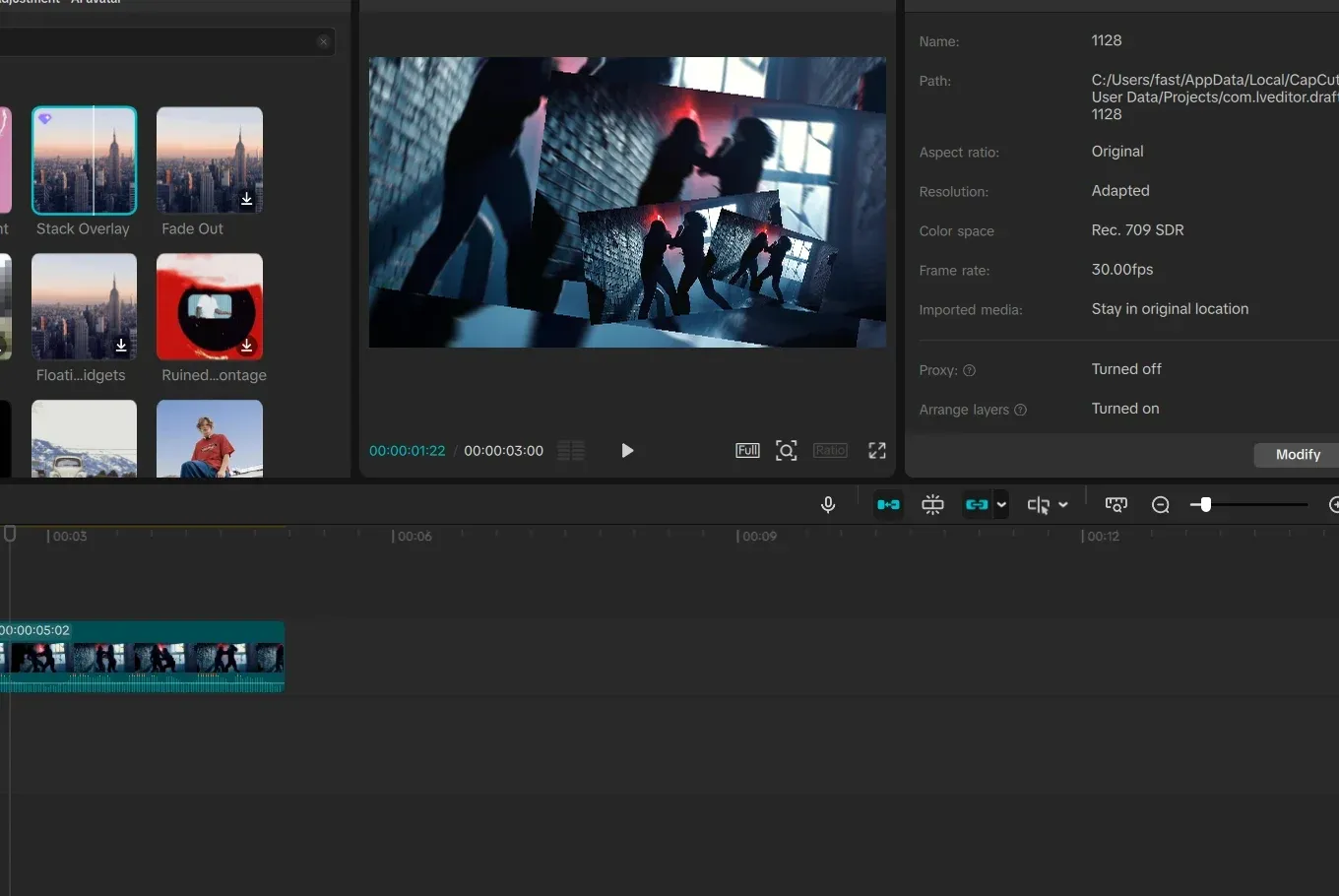Click the preview axis icon
1339x896 pixels.
pos(1116,505)
